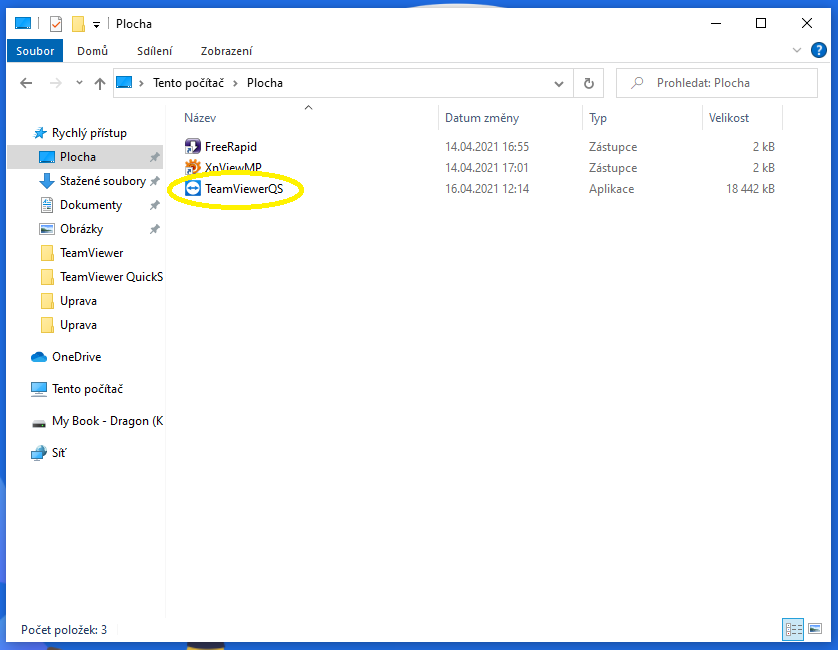This screenshot has height=650, width=838.
Task: Refresh the folder with the refresh button
Action: 588,83
